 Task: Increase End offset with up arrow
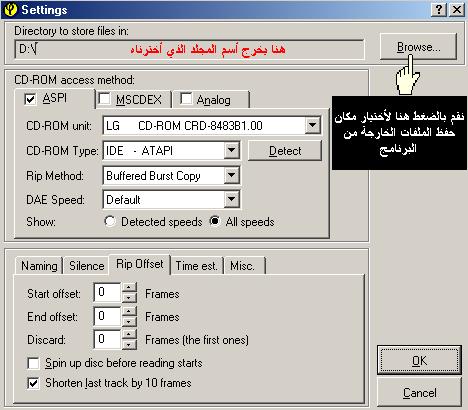[129, 311]
